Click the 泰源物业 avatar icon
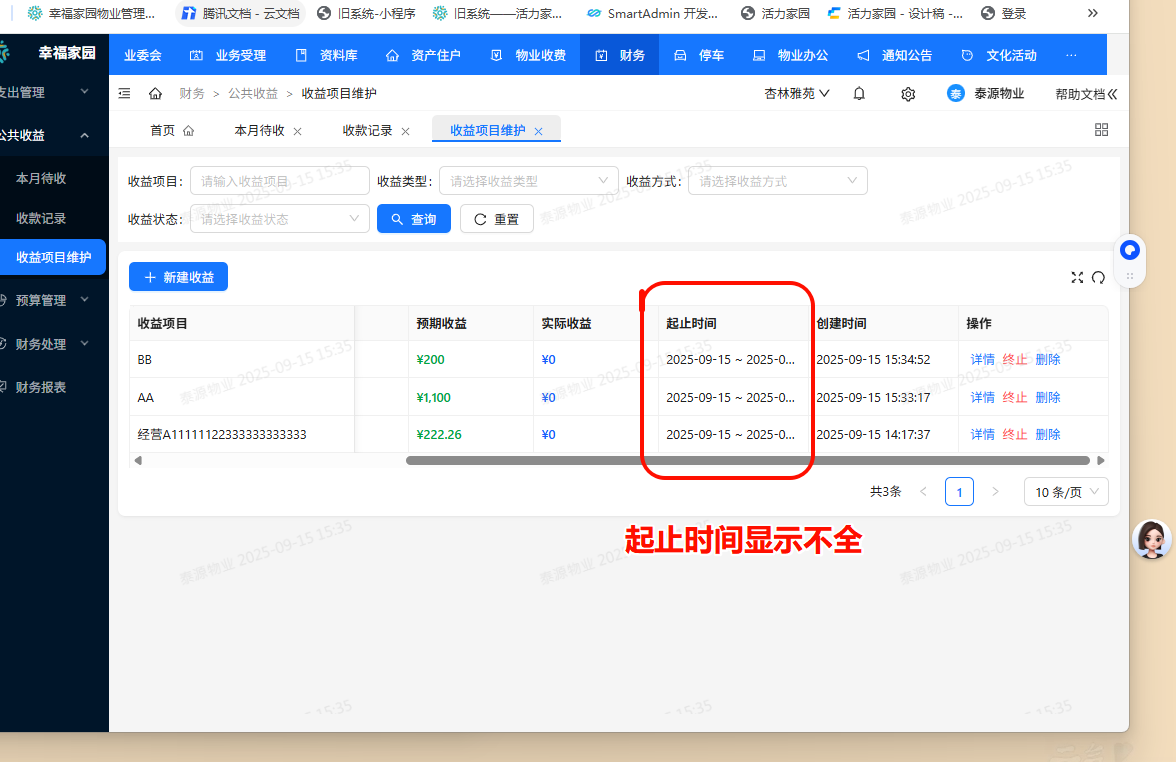 tap(957, 92)
